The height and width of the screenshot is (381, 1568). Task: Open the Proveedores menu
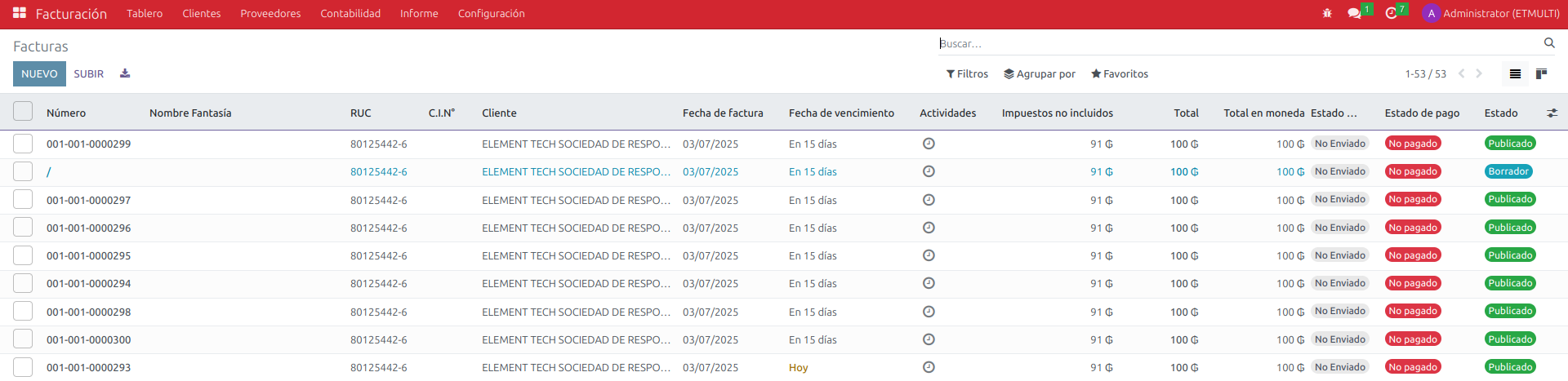pos(270,13)
